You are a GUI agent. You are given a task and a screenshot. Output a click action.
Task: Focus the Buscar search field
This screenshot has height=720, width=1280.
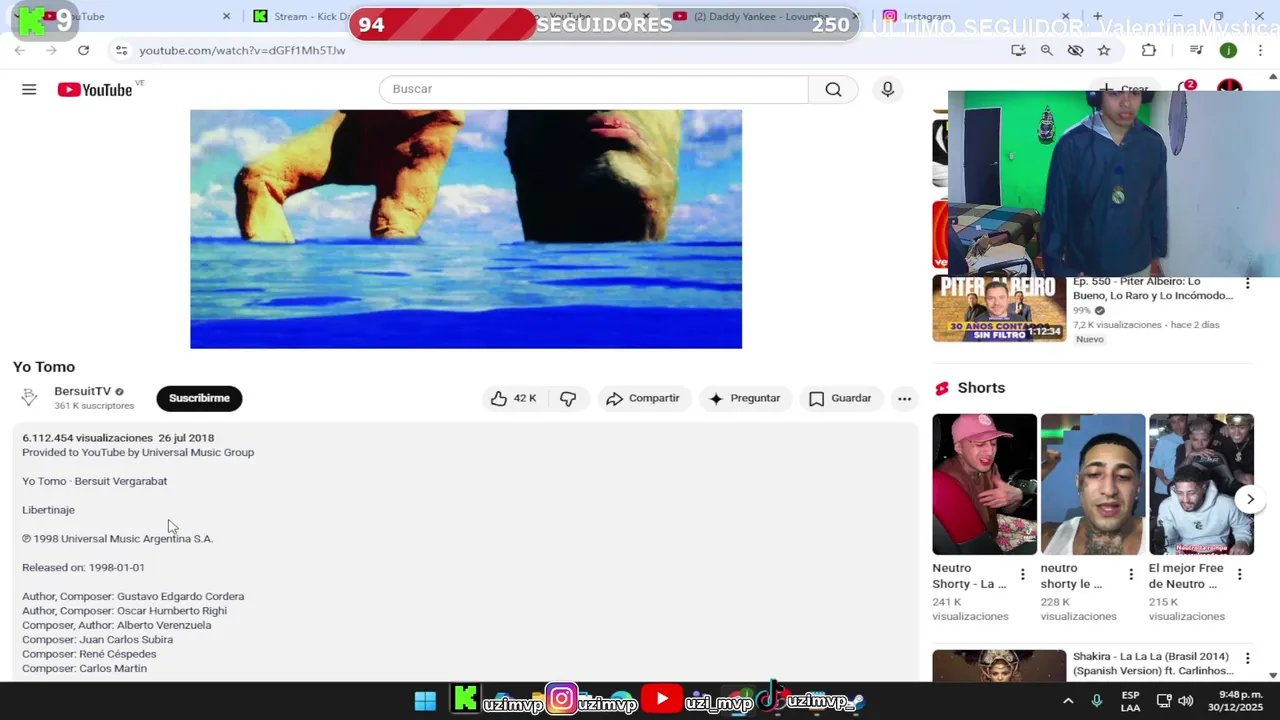tap(594, 89)
